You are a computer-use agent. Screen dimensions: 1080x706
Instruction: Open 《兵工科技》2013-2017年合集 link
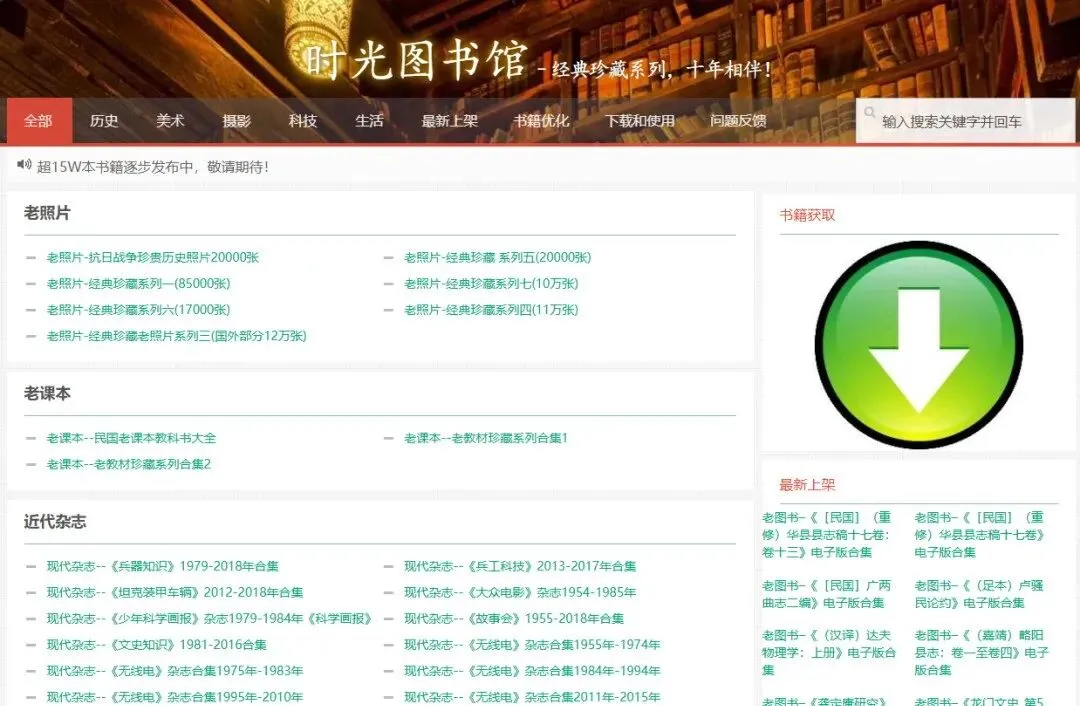point(520,565)
